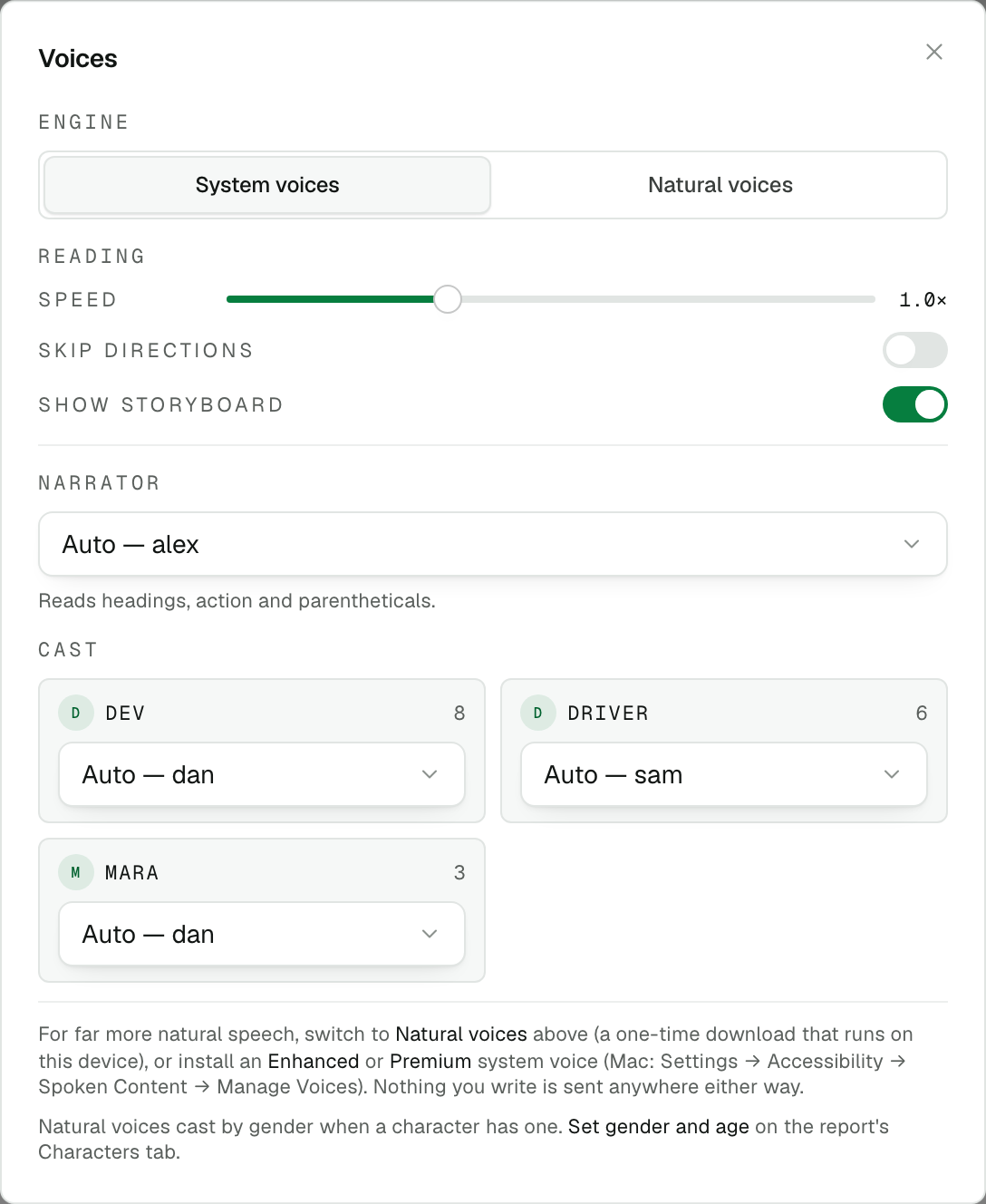Click the "Enhanced" word in the note

tap(314, 1062)
